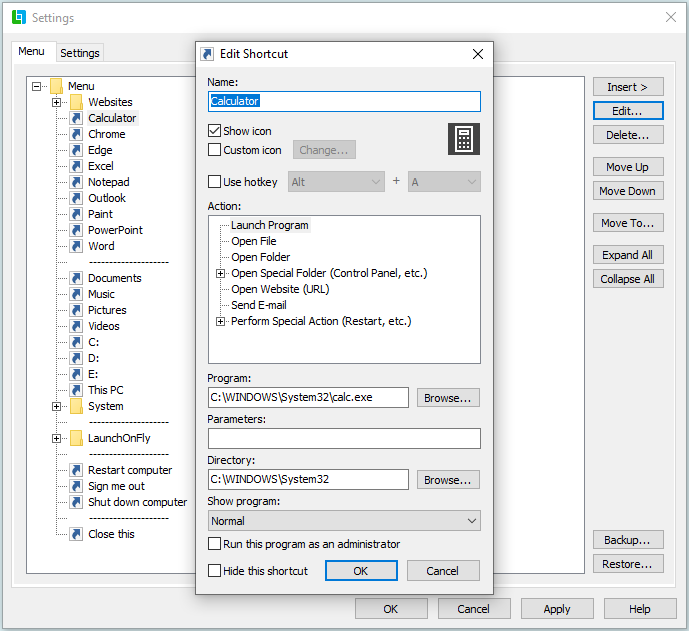Expand the System folder node
Screen dimensions: 689x631
coord(56,406)
